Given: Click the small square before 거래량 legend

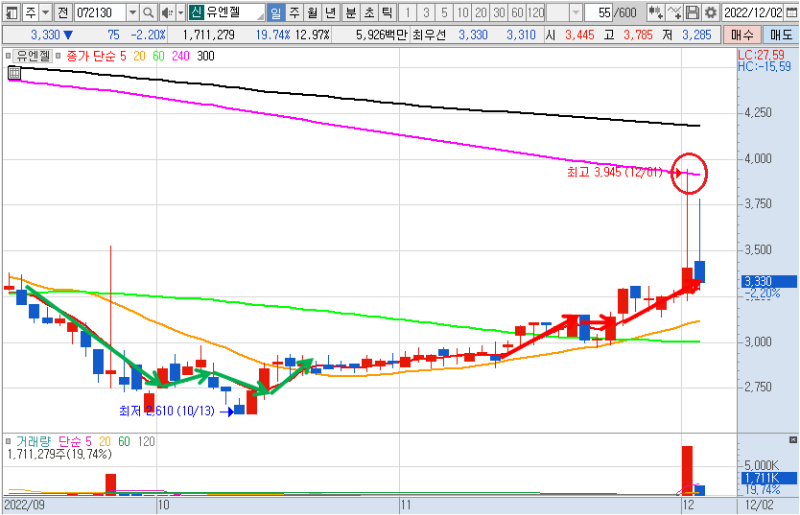Looking at the screenshot, I should [8, 441].
